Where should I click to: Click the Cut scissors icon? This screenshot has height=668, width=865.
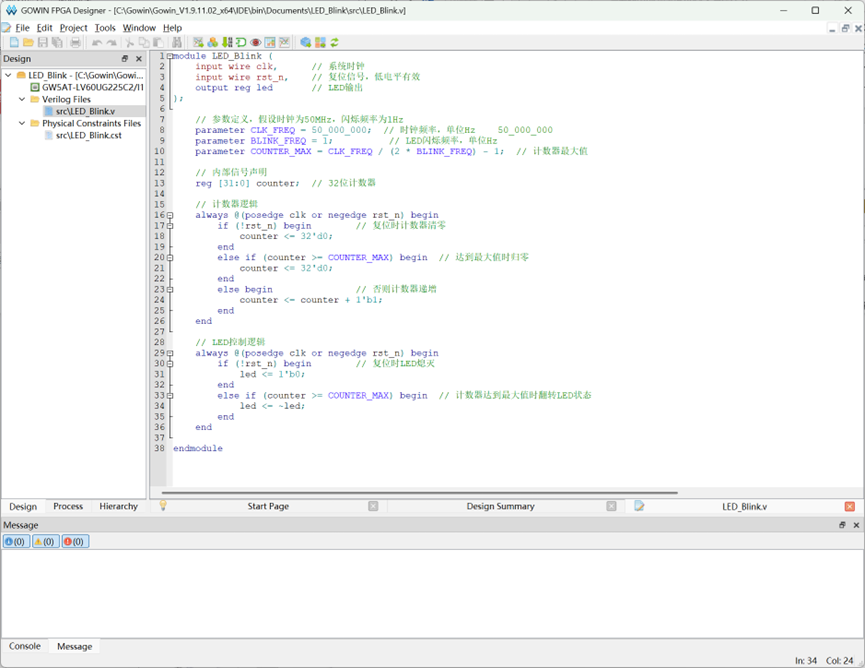[x=130, y=42]
